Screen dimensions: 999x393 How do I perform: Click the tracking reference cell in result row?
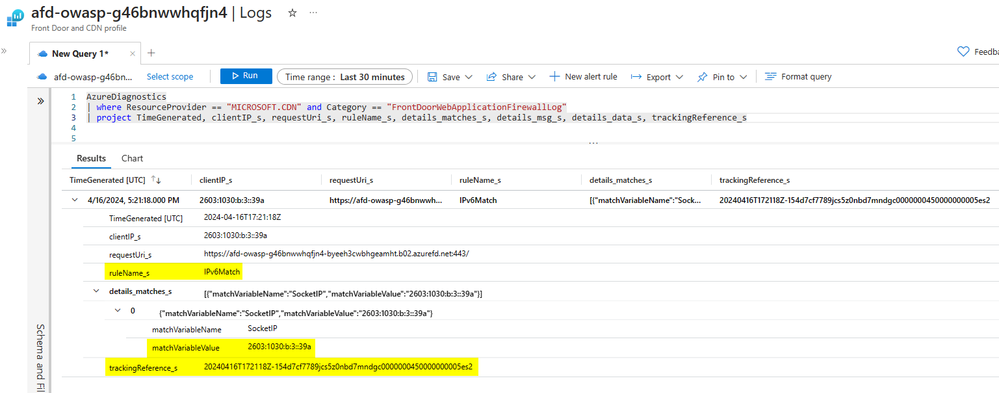tap(854, 200)
